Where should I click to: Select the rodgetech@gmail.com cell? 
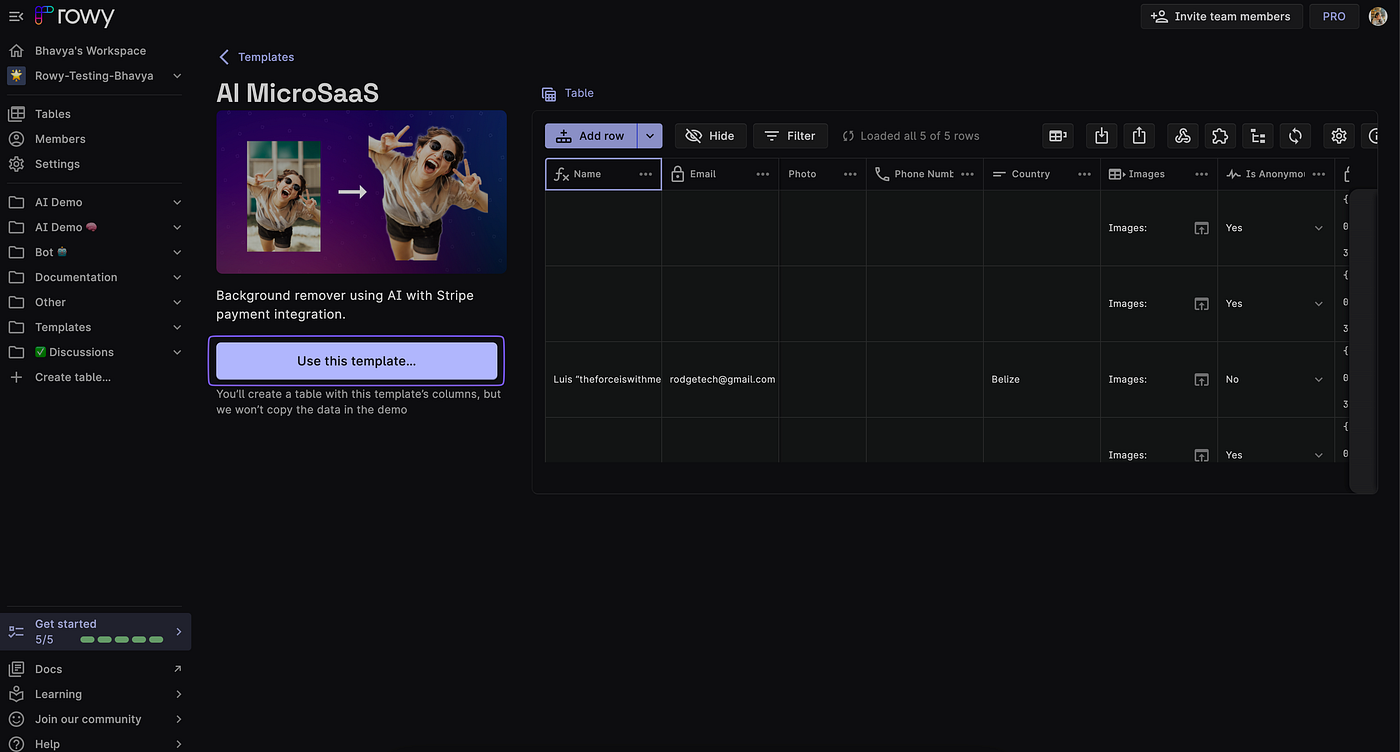click(720, 380)
